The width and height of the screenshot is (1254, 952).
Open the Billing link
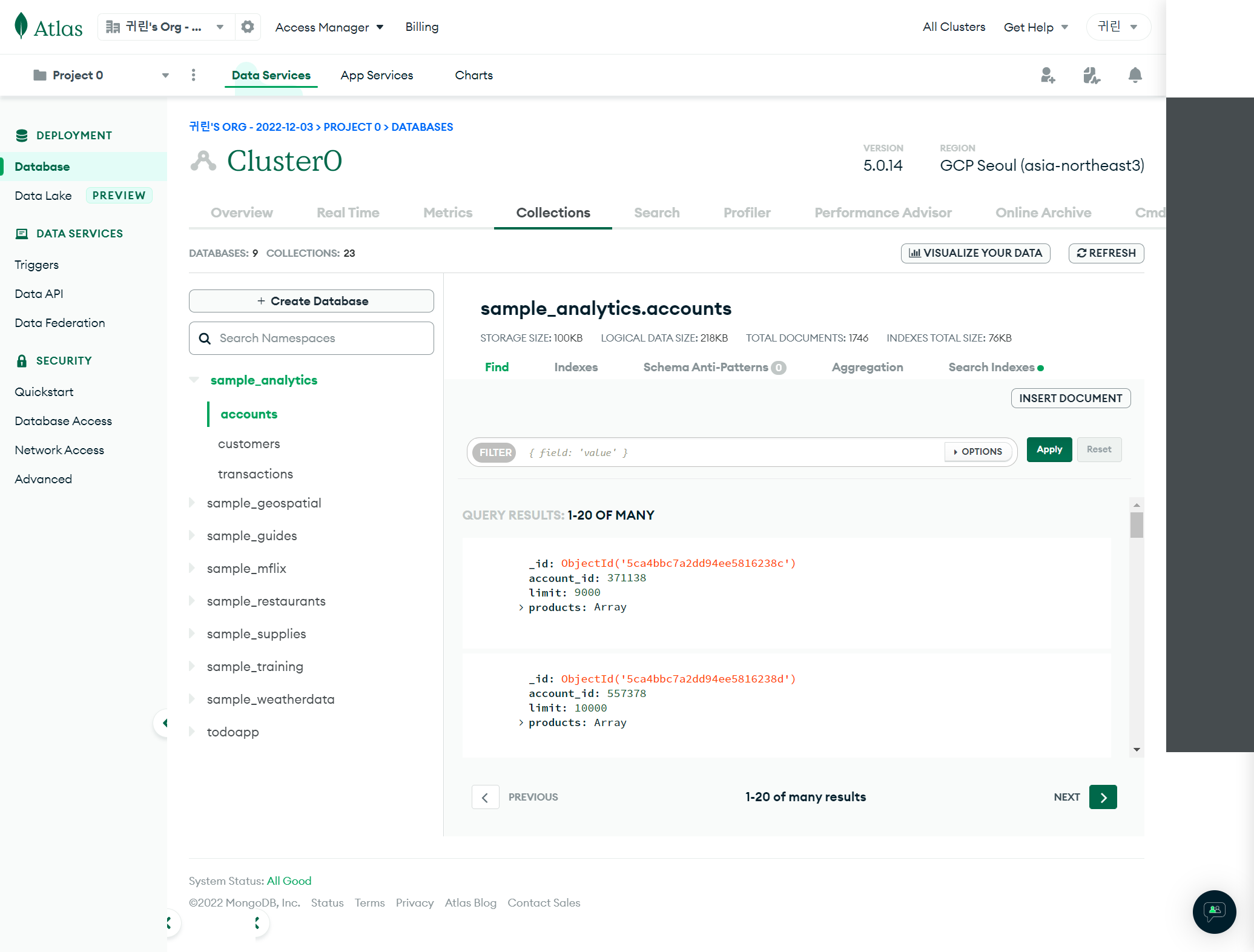click(x=422, y=27)
